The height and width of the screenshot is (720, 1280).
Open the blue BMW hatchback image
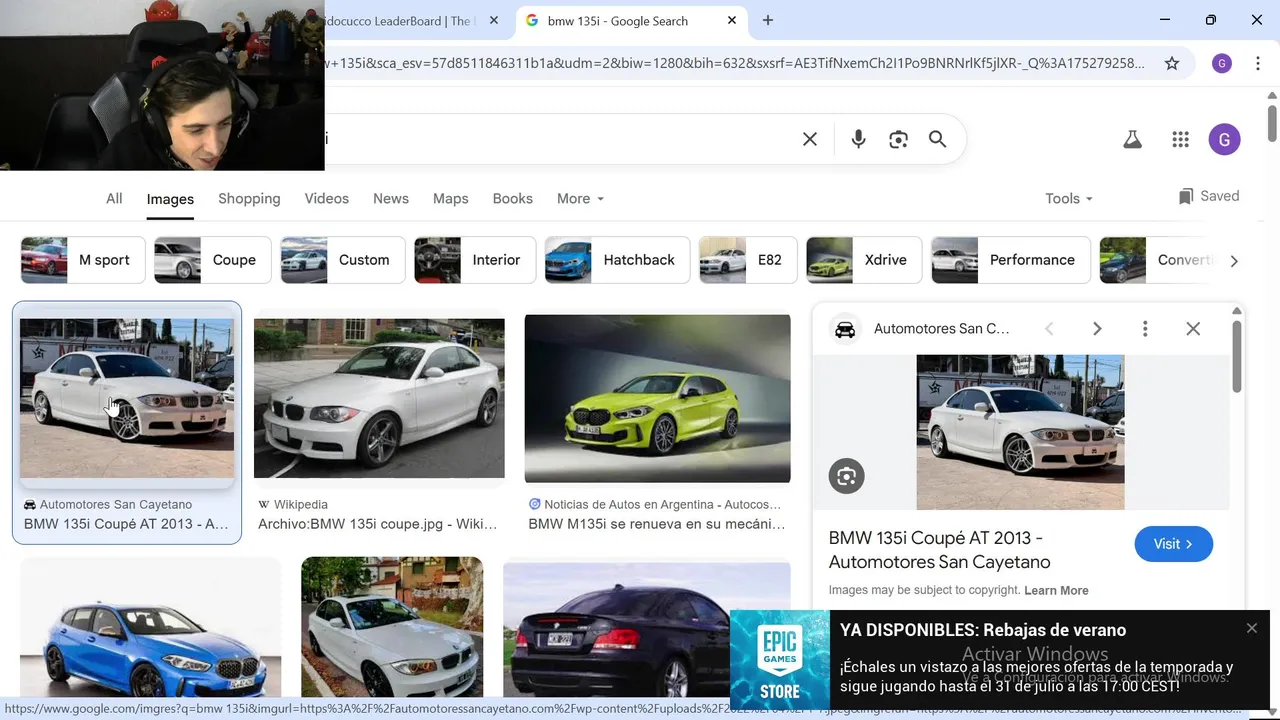tap(150, 628)
